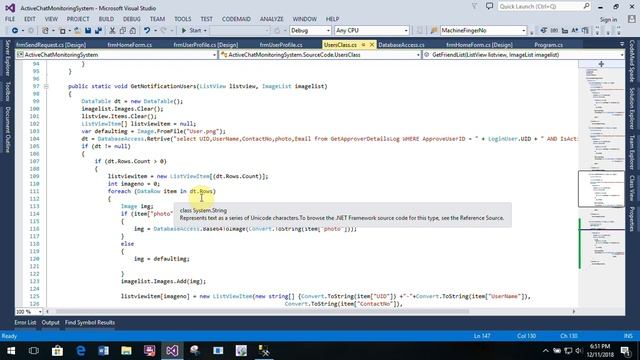The width and height of the screenshot is (640, 360).
Task: Open the Server Explorer side panel
Action: (7, 57)
